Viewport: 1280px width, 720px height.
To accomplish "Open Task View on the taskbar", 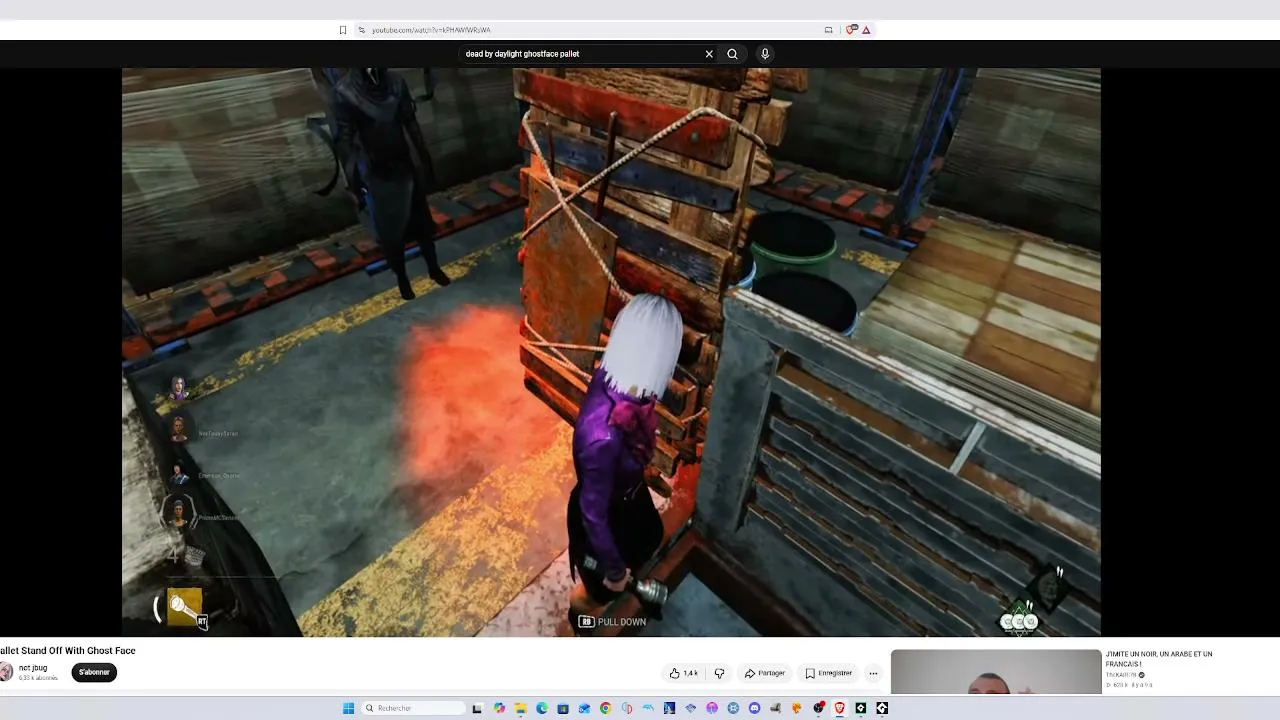I will 477,708.
